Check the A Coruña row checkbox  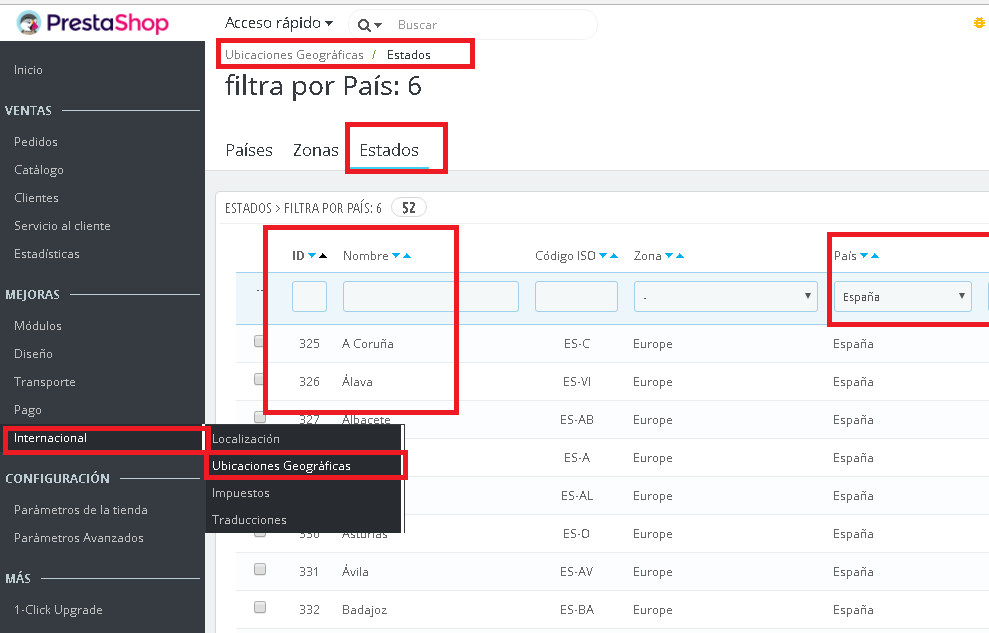tap(260, 341)
